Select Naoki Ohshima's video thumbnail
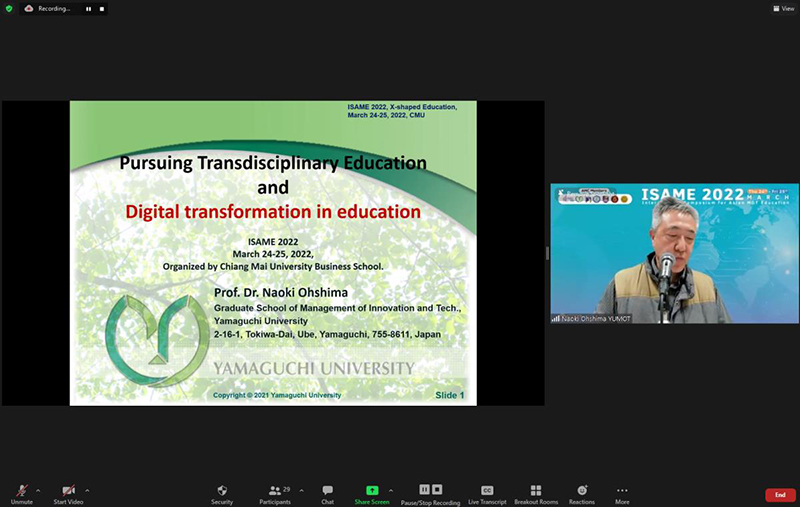800x507 pixels. (674, 254)
